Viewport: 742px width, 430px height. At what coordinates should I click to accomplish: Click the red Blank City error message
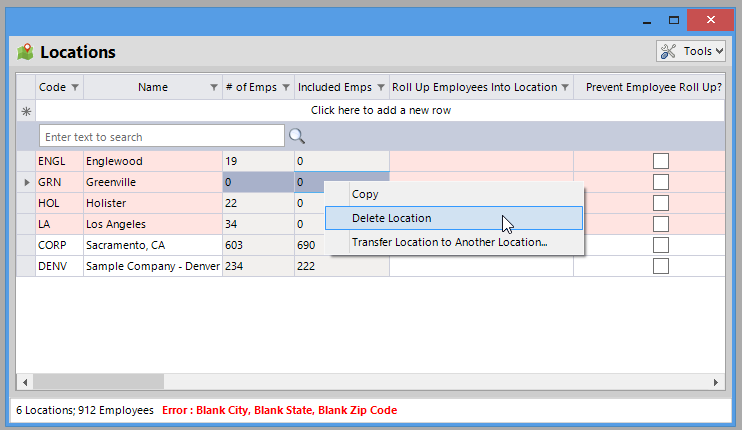(x=279, y=410)
